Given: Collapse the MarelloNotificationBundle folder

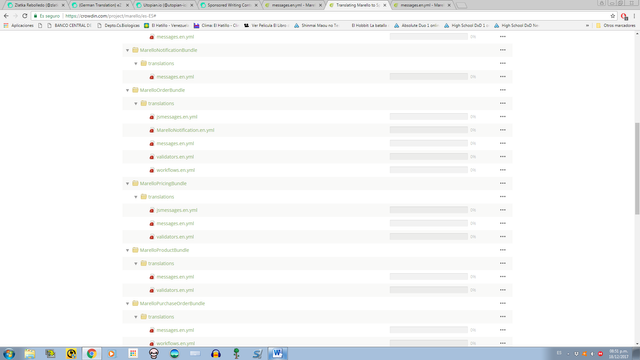Looking at the screenshot, I should point(127,50).
